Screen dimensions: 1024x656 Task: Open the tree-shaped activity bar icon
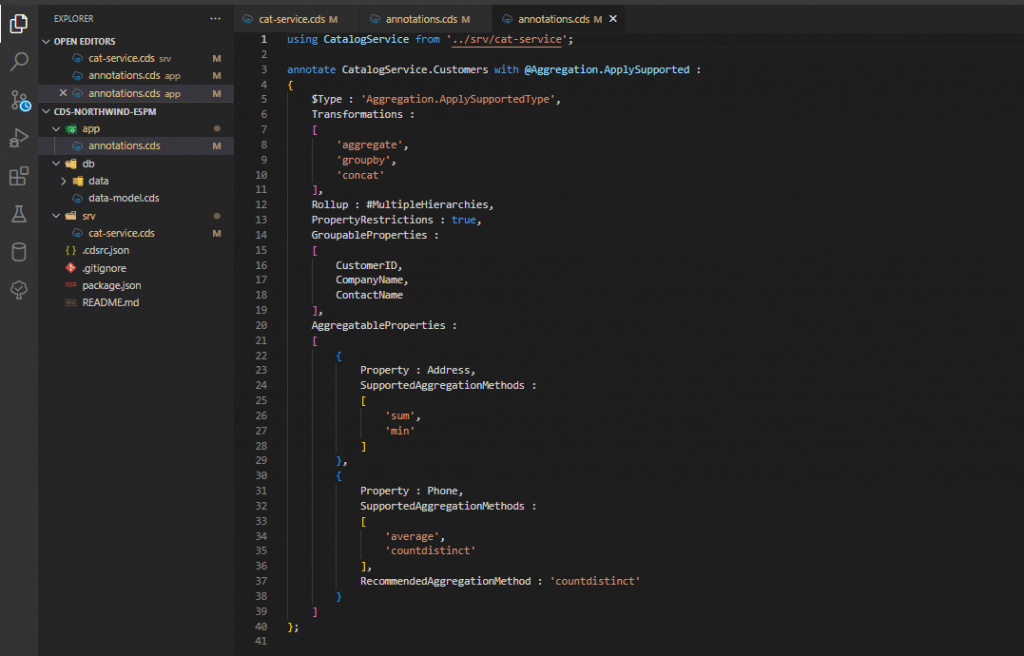point(19,289)
